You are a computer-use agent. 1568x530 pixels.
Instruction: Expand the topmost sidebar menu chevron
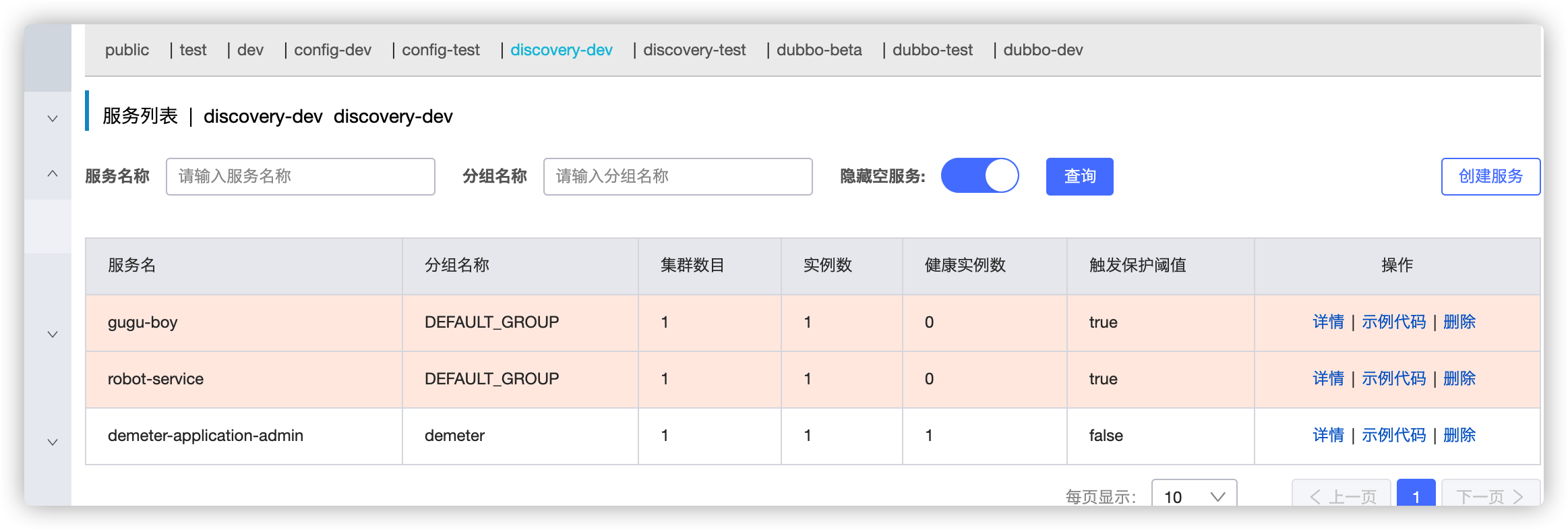pyautogui.click(x=53, y=119)
